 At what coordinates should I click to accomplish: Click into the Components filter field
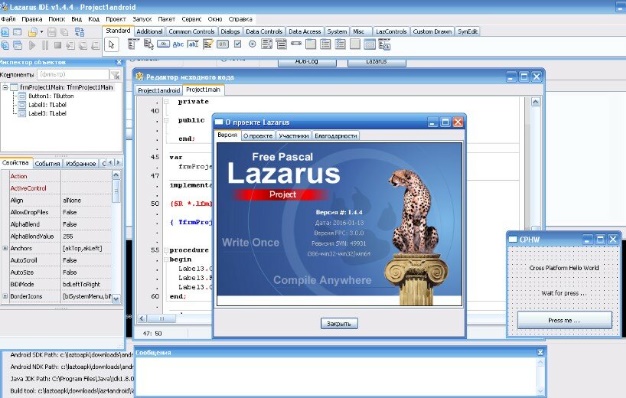[73, 75]
